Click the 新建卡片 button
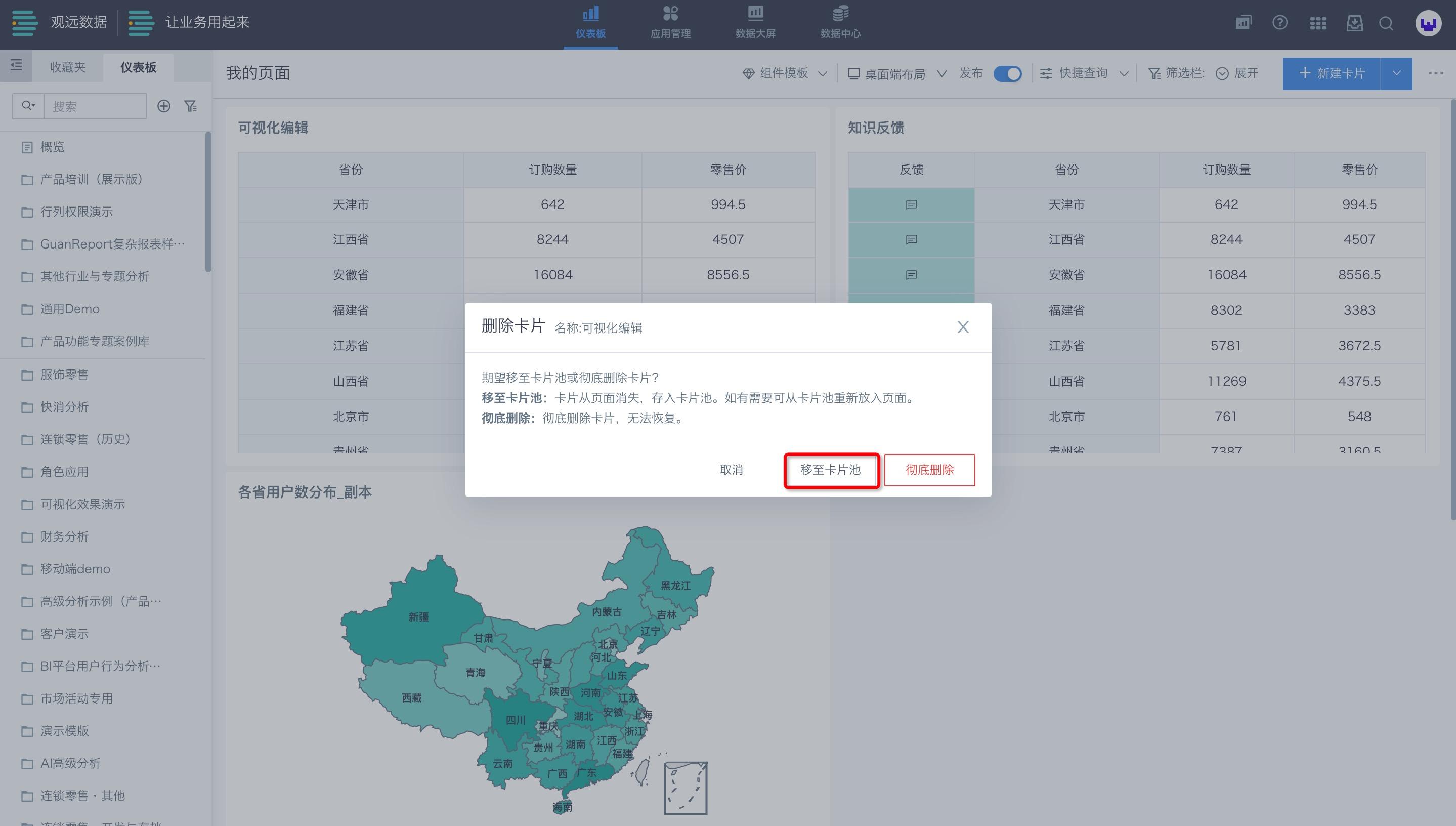The image size is (1456, 826). [1331, 73]
